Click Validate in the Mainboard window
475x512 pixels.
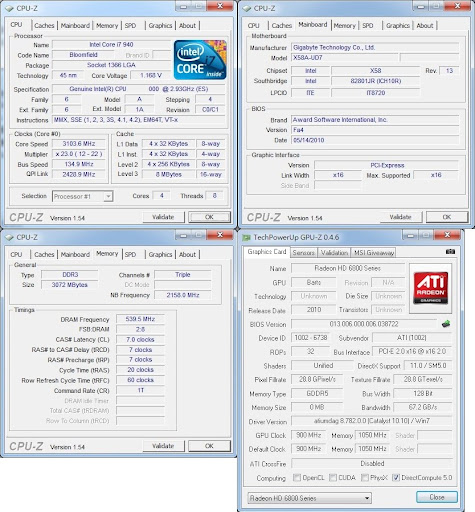coord(401,217)
